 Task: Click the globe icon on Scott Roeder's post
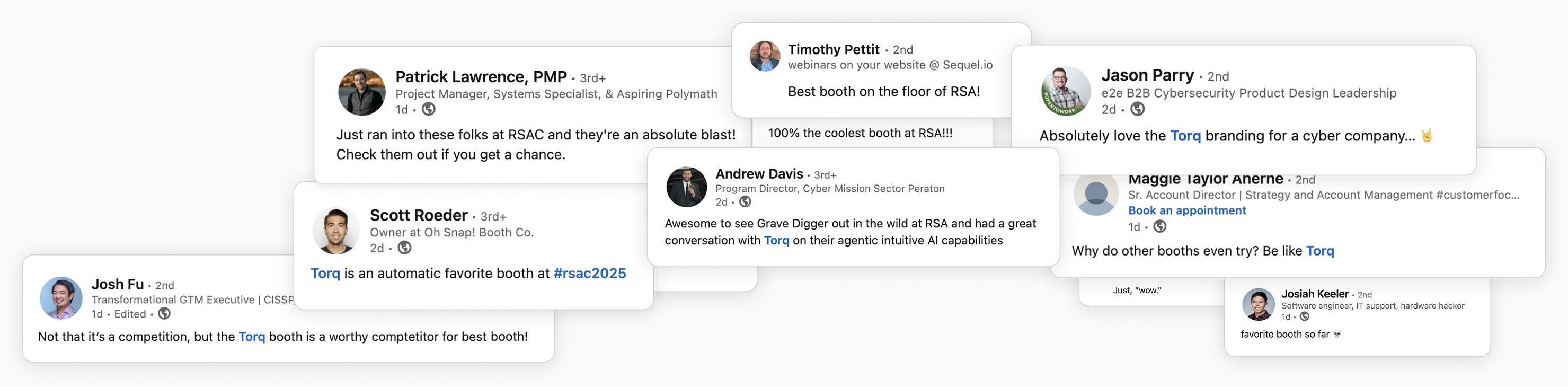coord(404,248)
